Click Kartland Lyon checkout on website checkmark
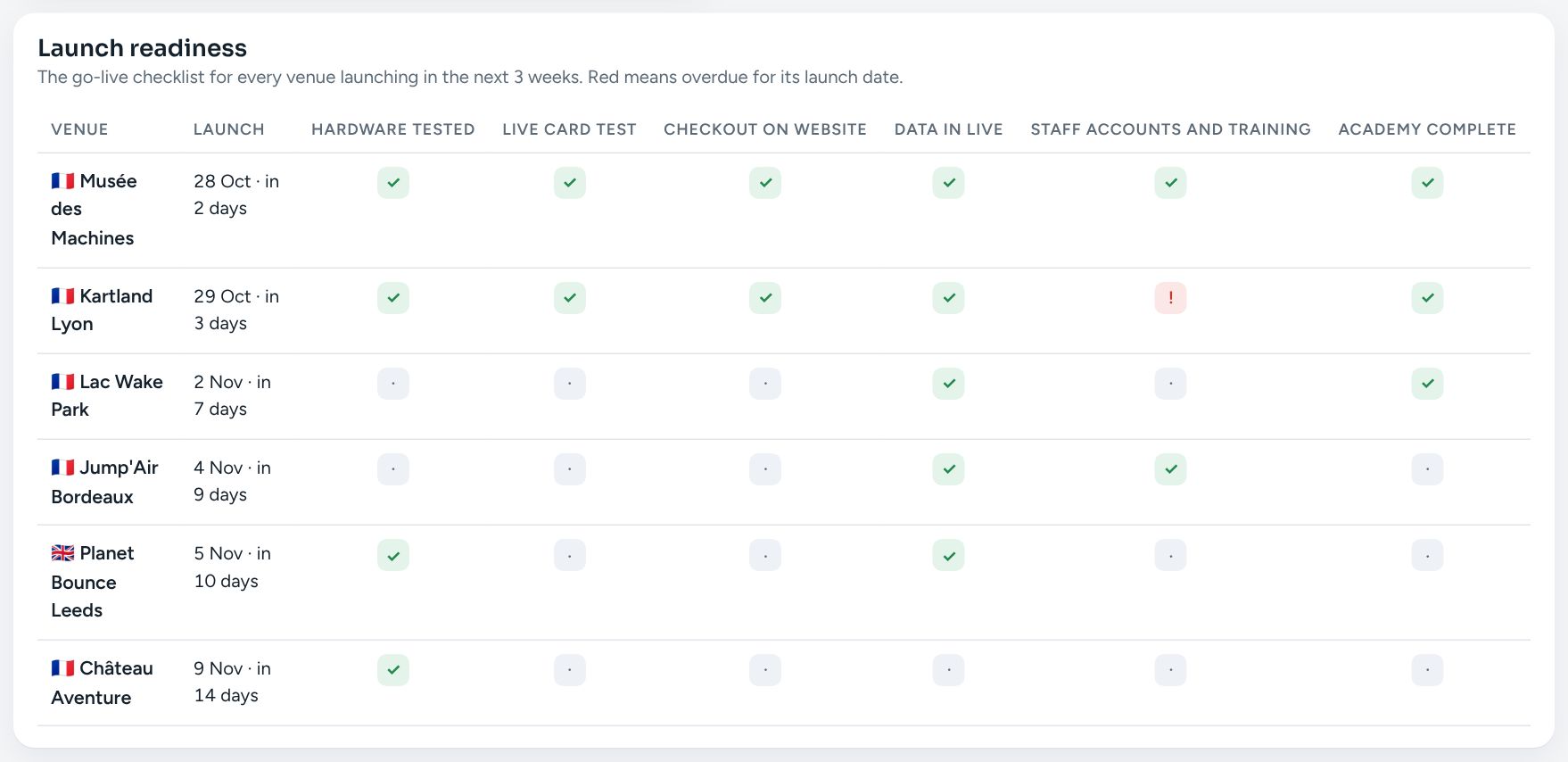 click(x=765, y=298)
